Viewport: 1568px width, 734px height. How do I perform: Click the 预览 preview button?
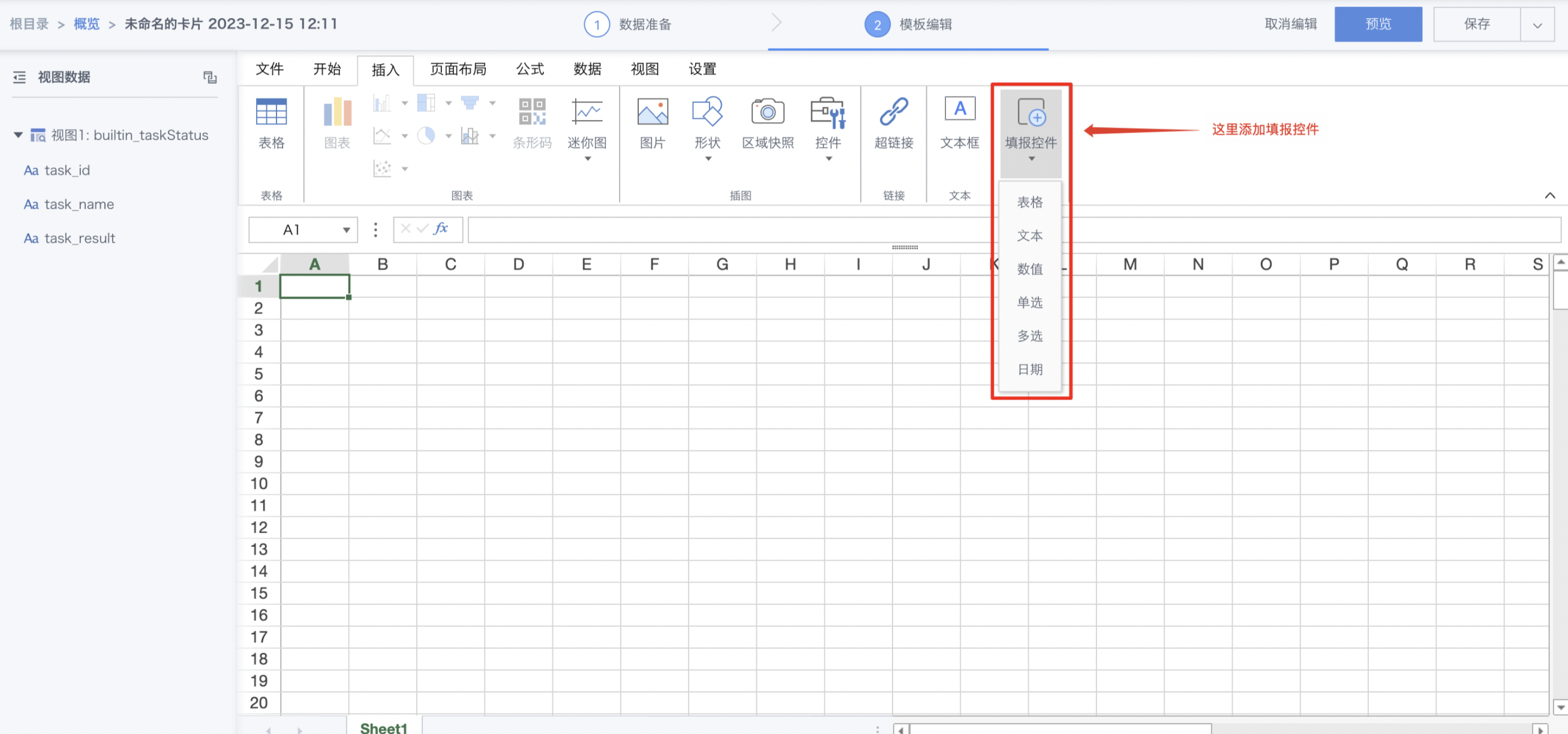click(x=1378, y=25)
